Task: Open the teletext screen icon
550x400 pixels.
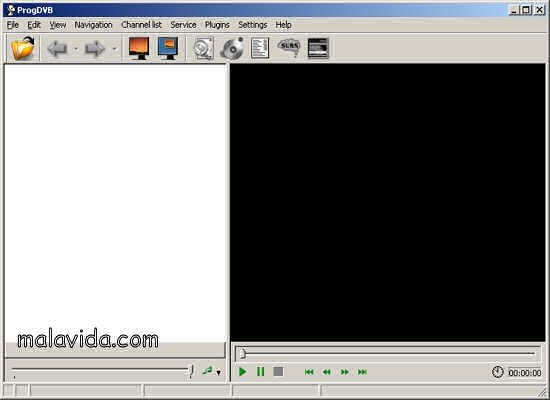Action: [318, 48]
